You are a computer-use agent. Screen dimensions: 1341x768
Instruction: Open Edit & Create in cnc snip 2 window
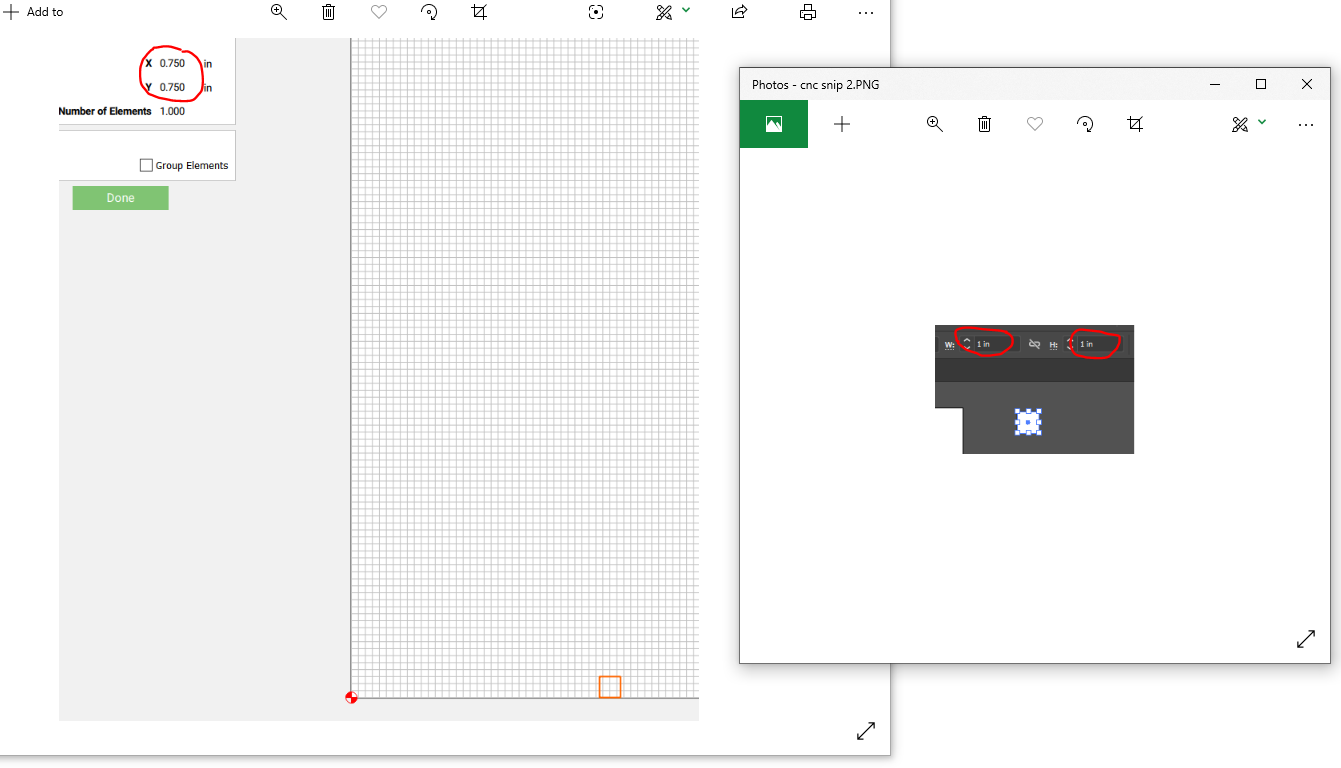click(x=1240, y=124)
